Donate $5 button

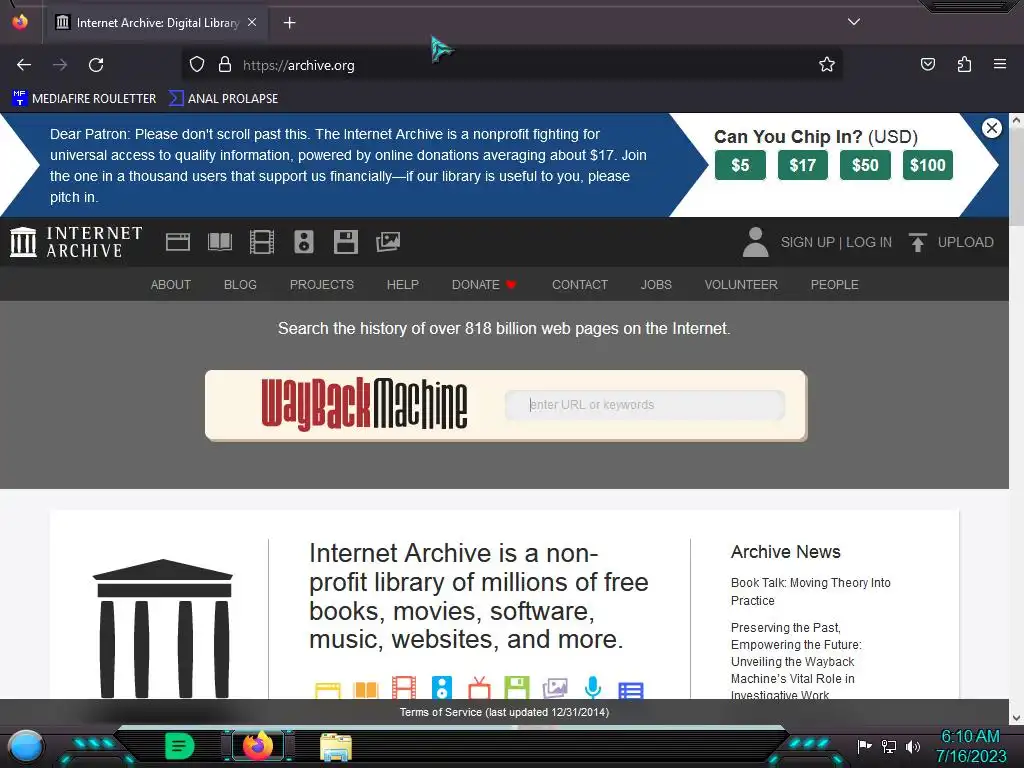[740, 165]
